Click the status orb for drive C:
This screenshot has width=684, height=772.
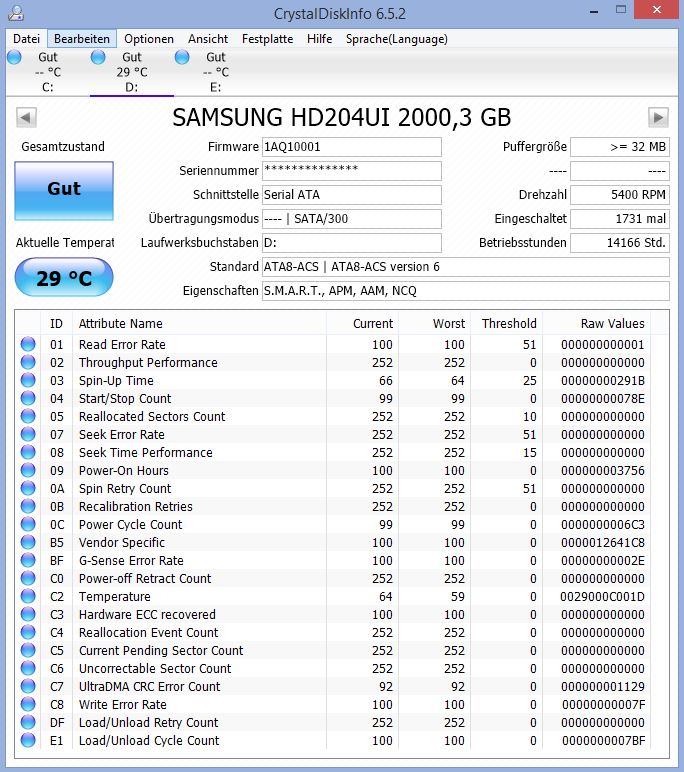(15, 57)
